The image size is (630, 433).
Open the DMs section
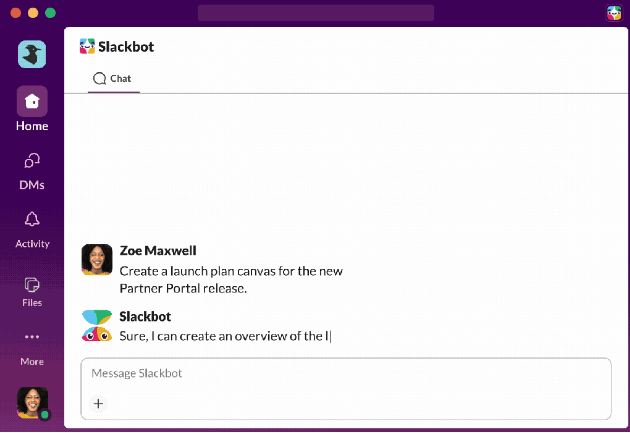pos(32,161)
